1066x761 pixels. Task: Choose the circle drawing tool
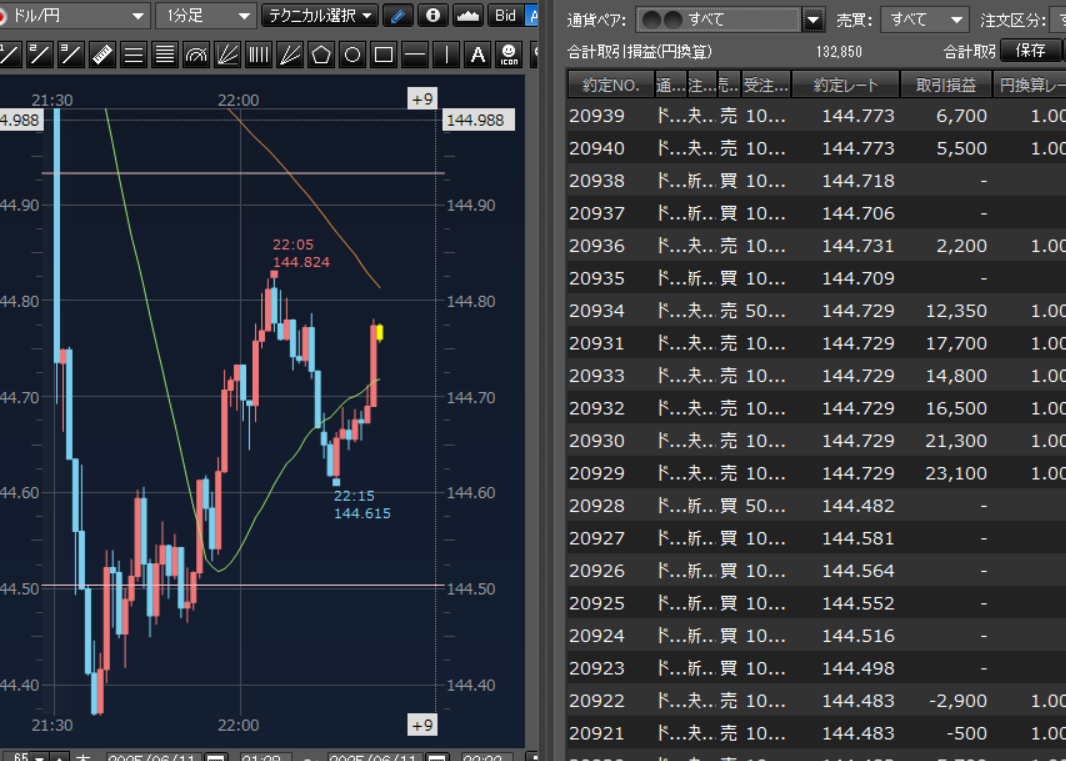352,55
